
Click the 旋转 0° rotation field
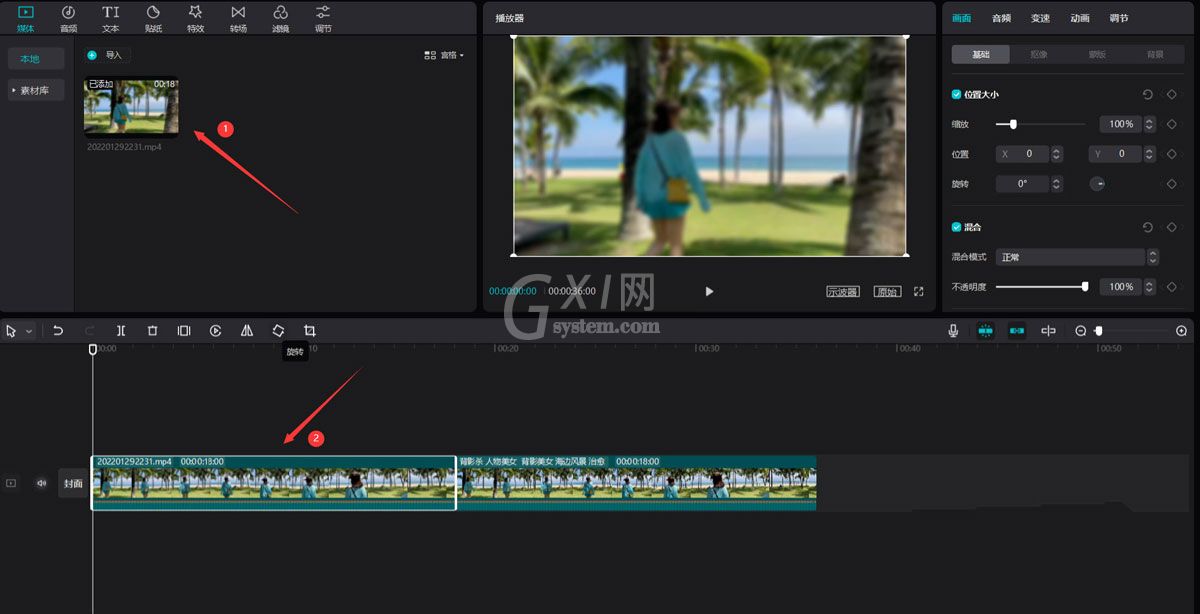pos(1023,184)
